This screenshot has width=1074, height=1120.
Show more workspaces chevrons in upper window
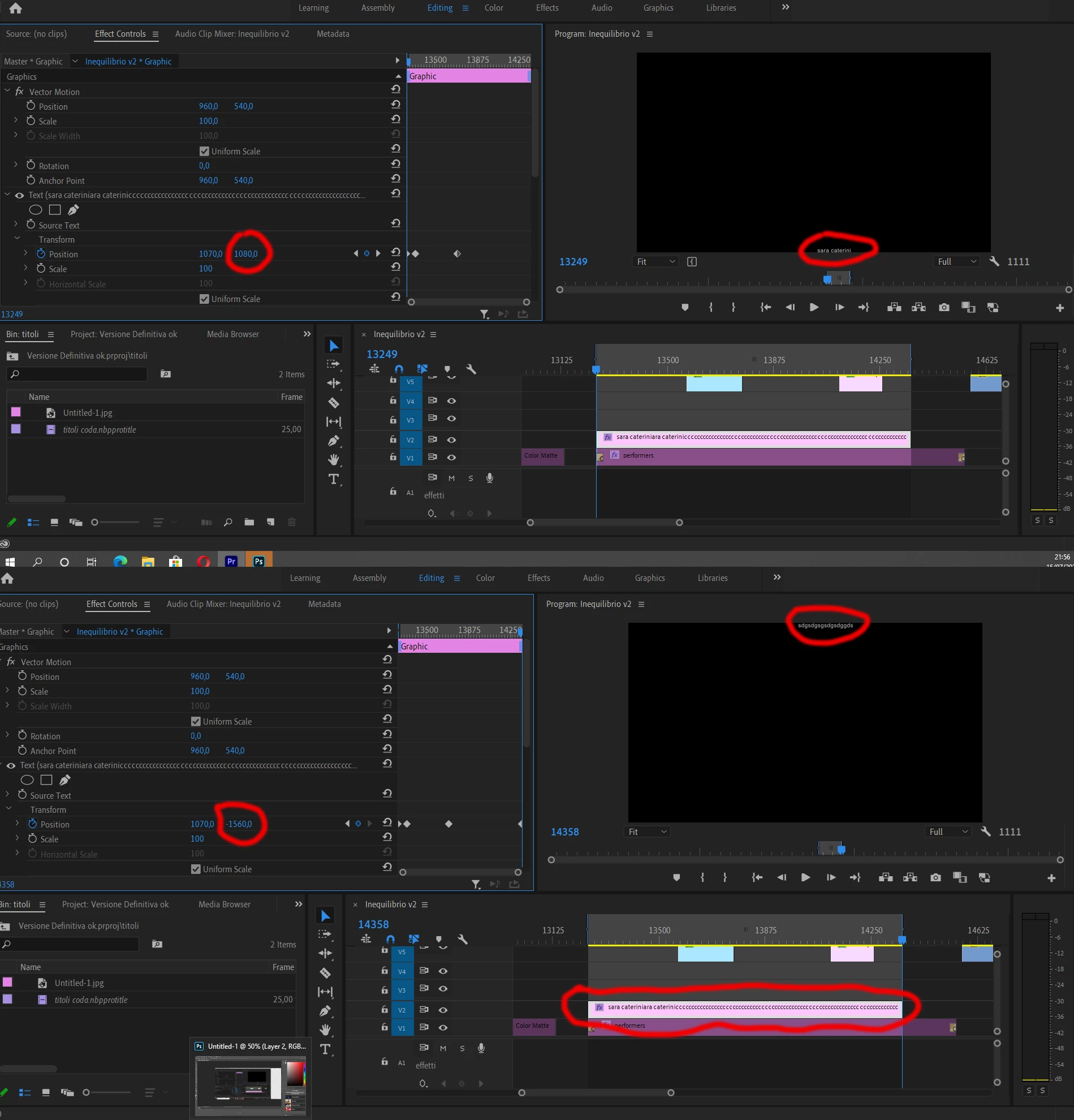786,7
